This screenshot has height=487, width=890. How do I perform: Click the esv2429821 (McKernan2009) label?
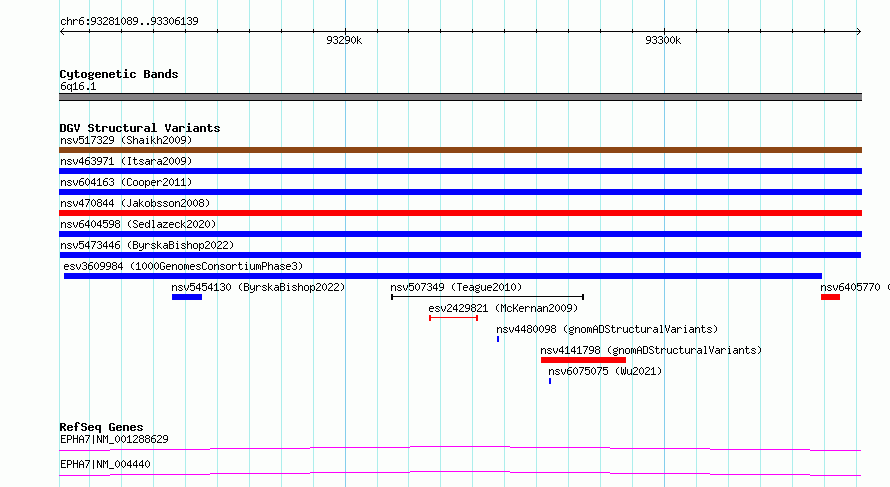point(503,308)
